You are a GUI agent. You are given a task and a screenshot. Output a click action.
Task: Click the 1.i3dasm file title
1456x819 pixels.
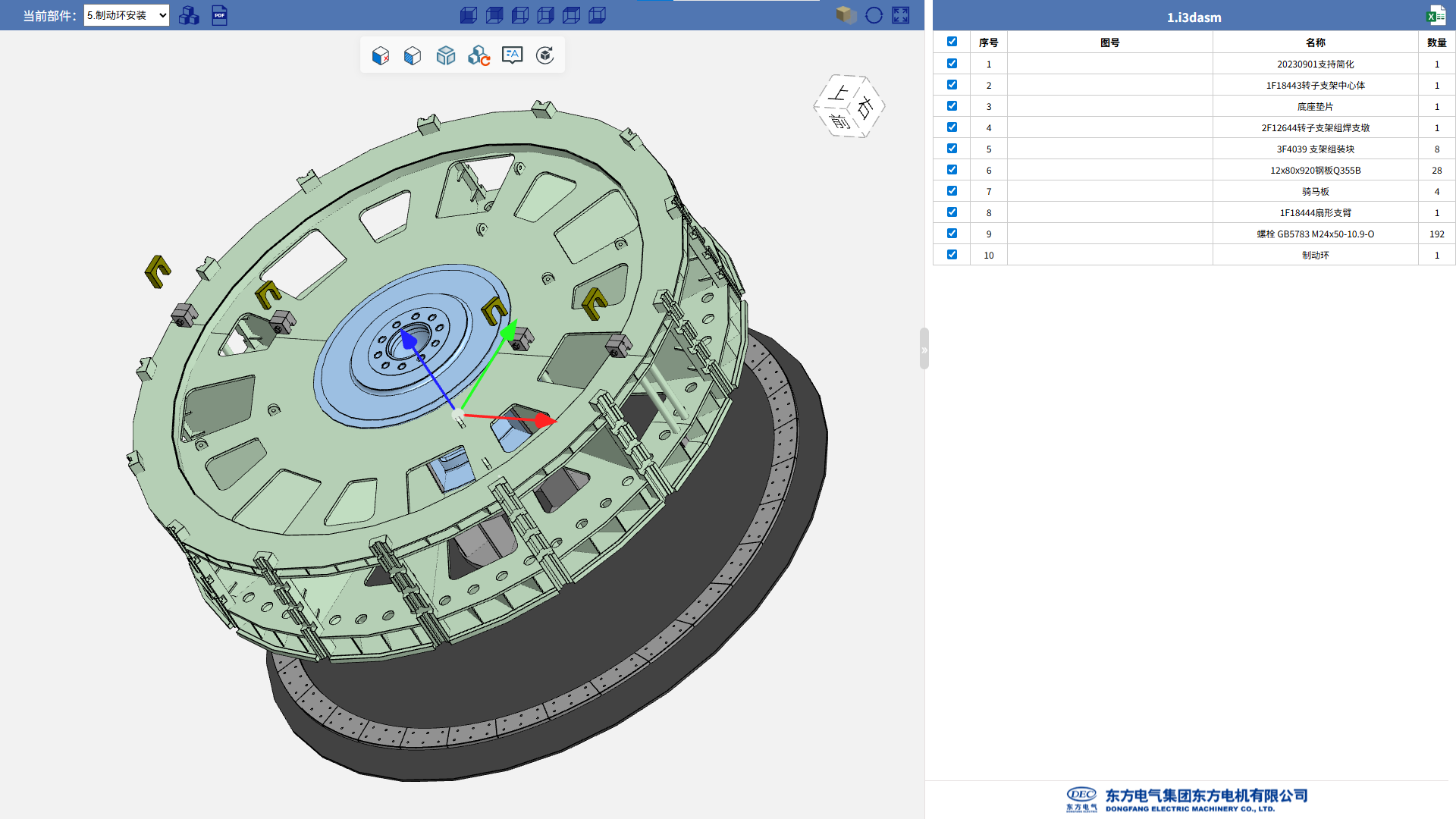(1194, 17)
